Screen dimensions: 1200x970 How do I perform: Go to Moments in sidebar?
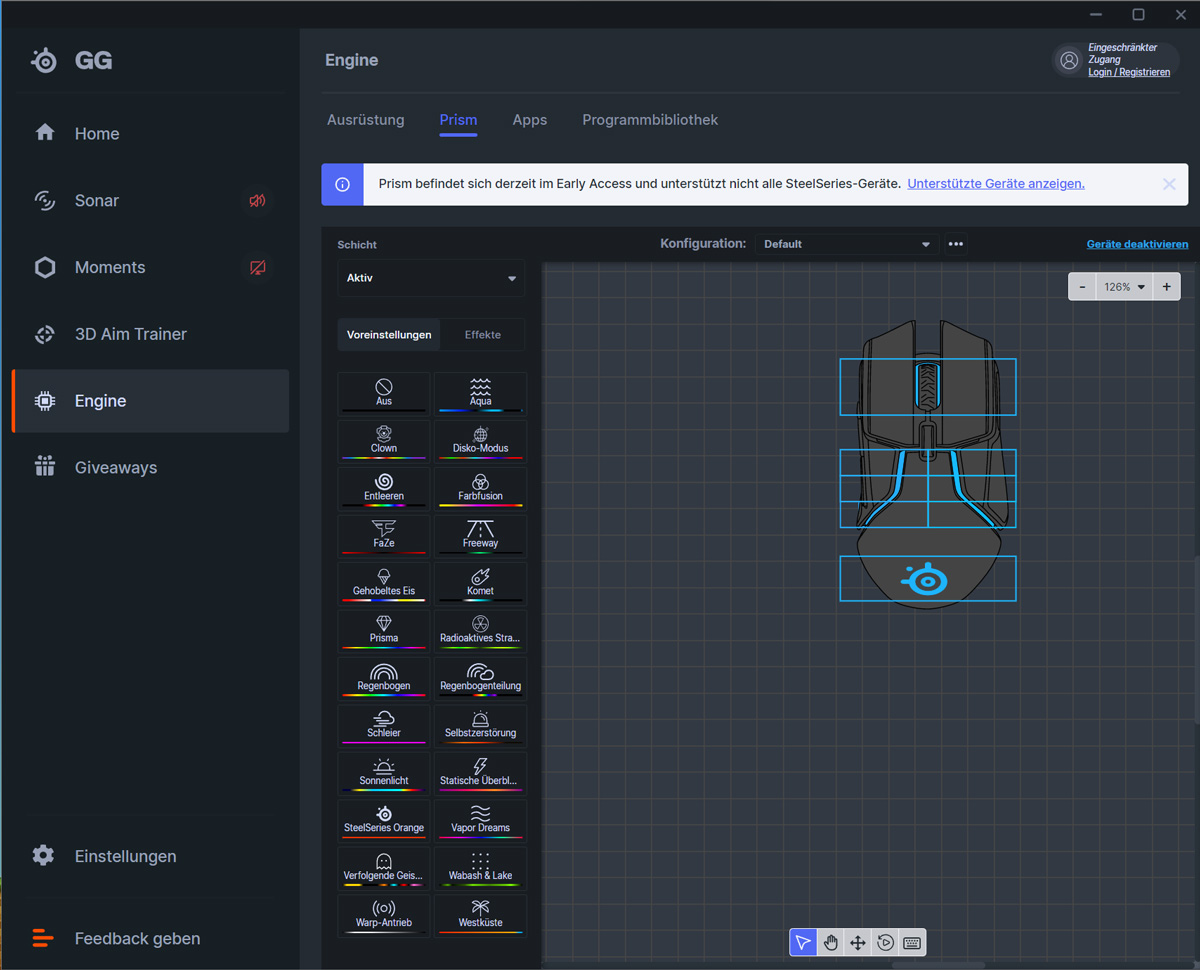click(150, 268)
